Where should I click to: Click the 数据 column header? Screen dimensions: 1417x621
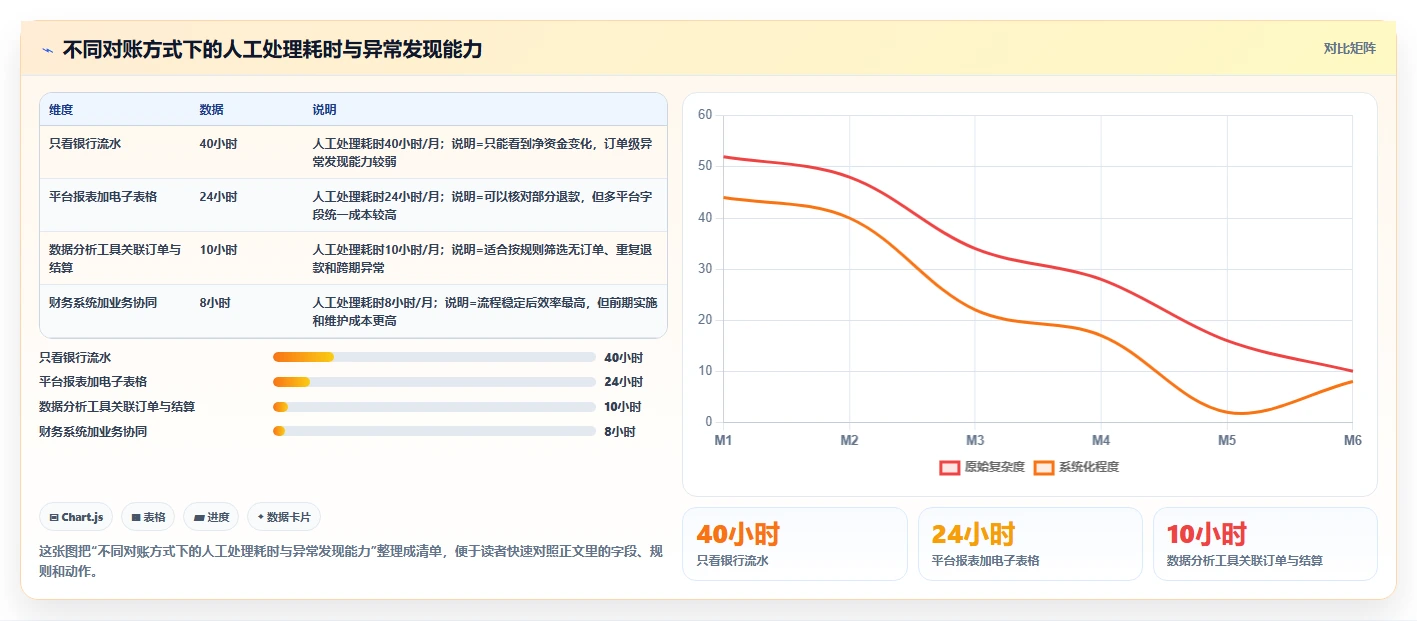(211, 110)
